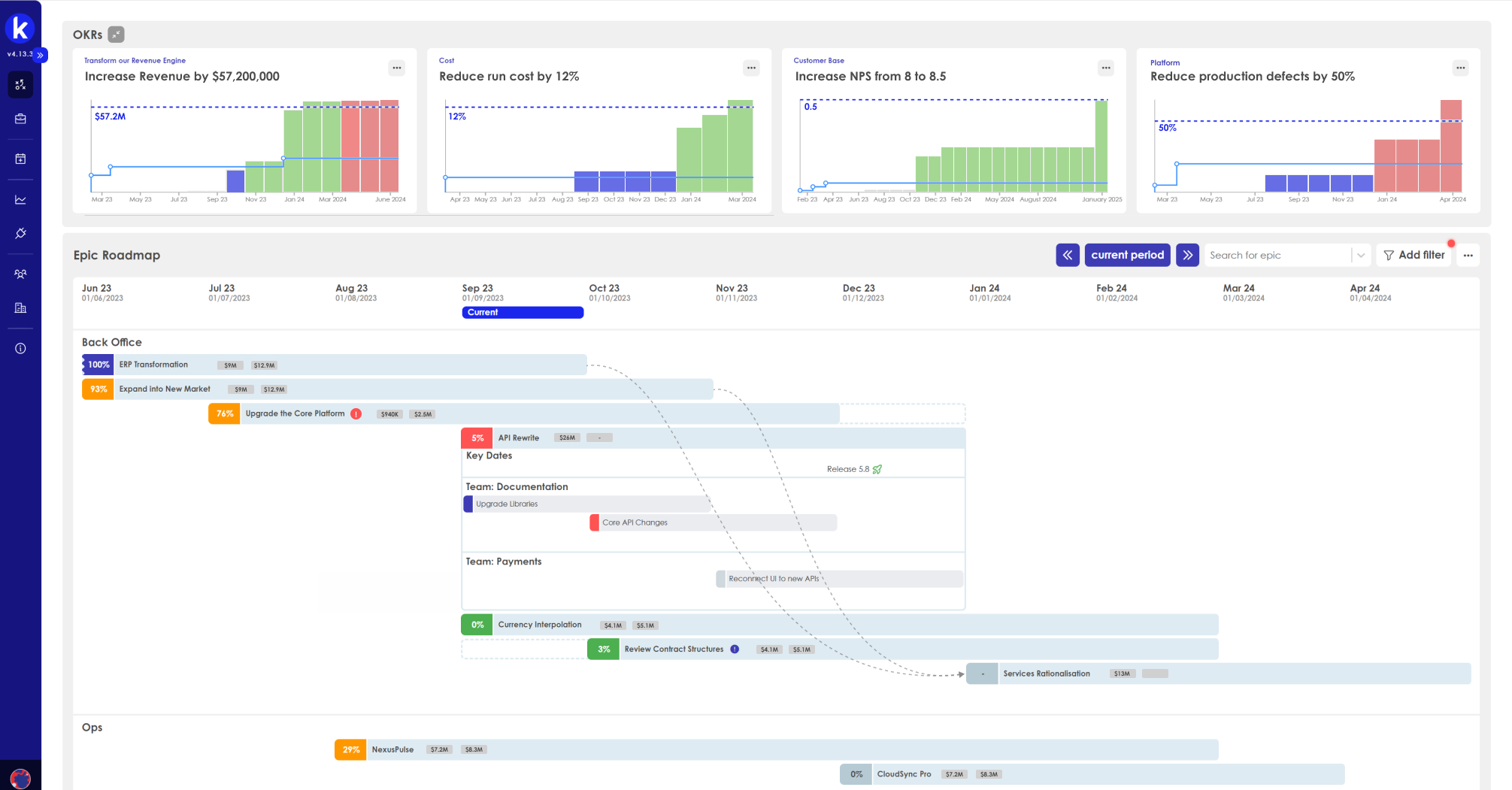Open options menu for Reduce production defects card

pos(1460,68)
